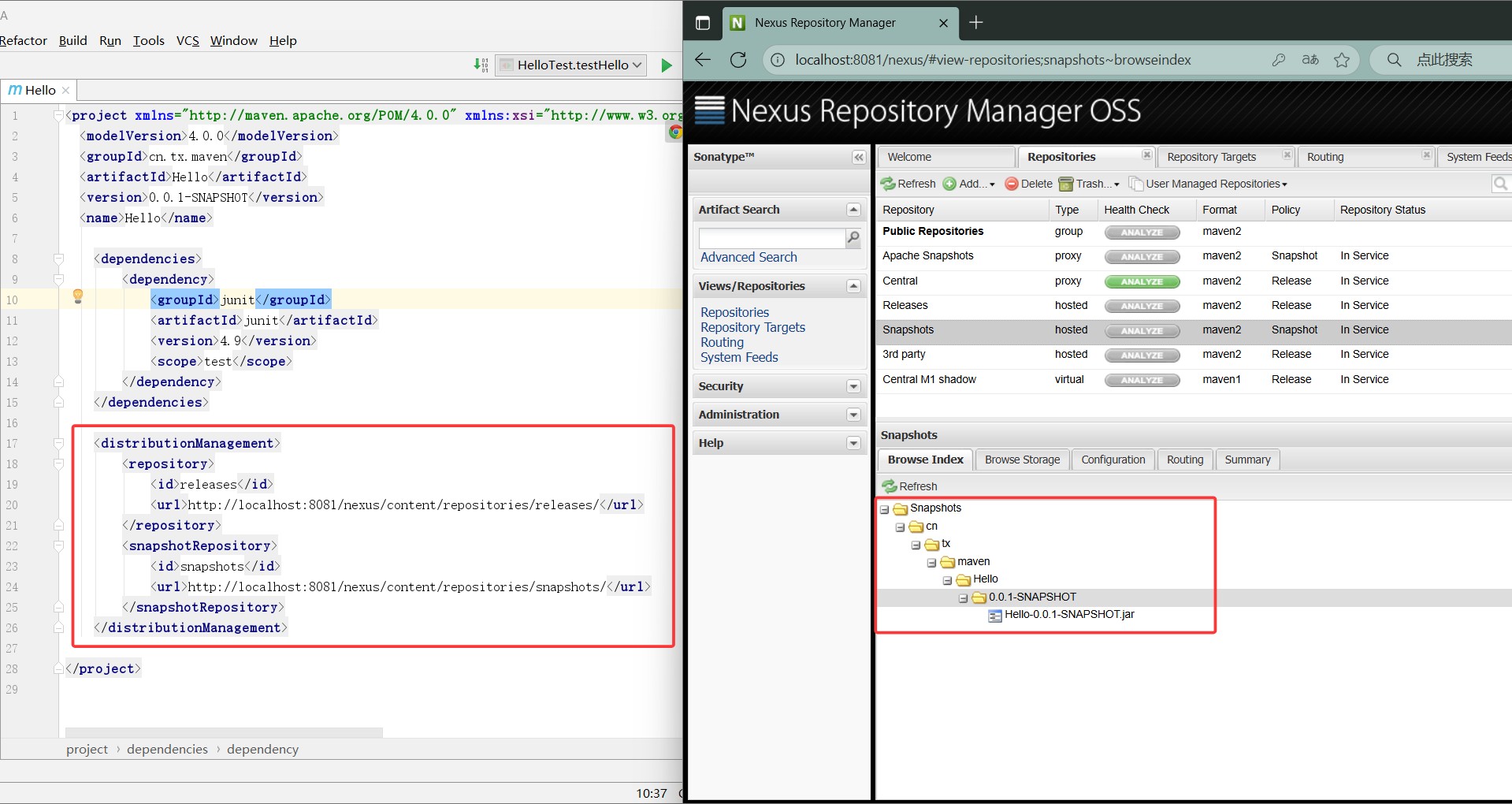This screenshot has width=1512, height=804.
Task: Open Repositories link in sidebar
Action: pyautogui.click(x=734, y=312)
